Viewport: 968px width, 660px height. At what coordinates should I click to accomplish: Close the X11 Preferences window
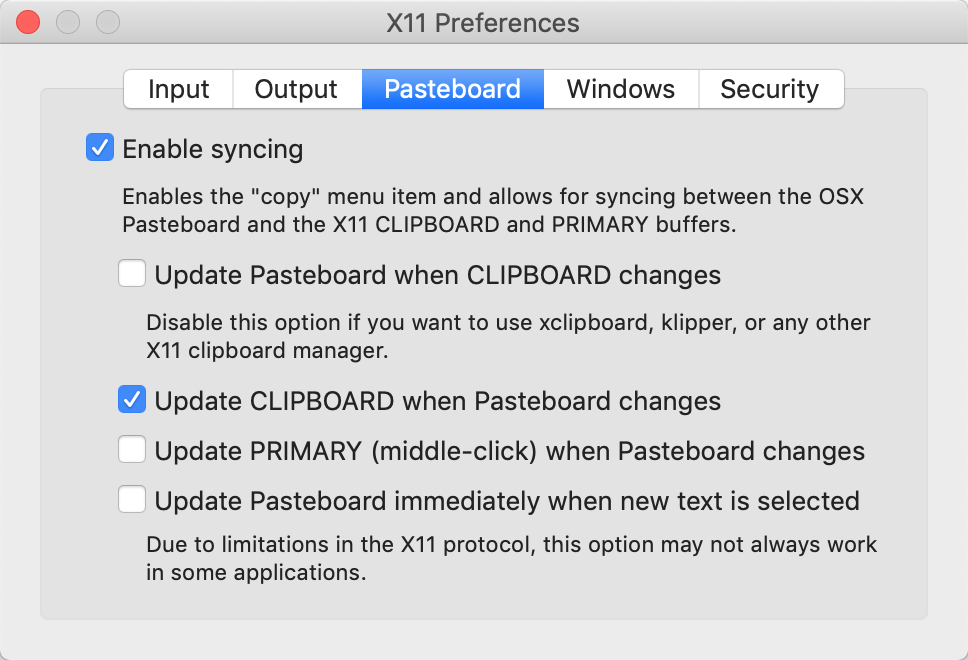[29, 22]
